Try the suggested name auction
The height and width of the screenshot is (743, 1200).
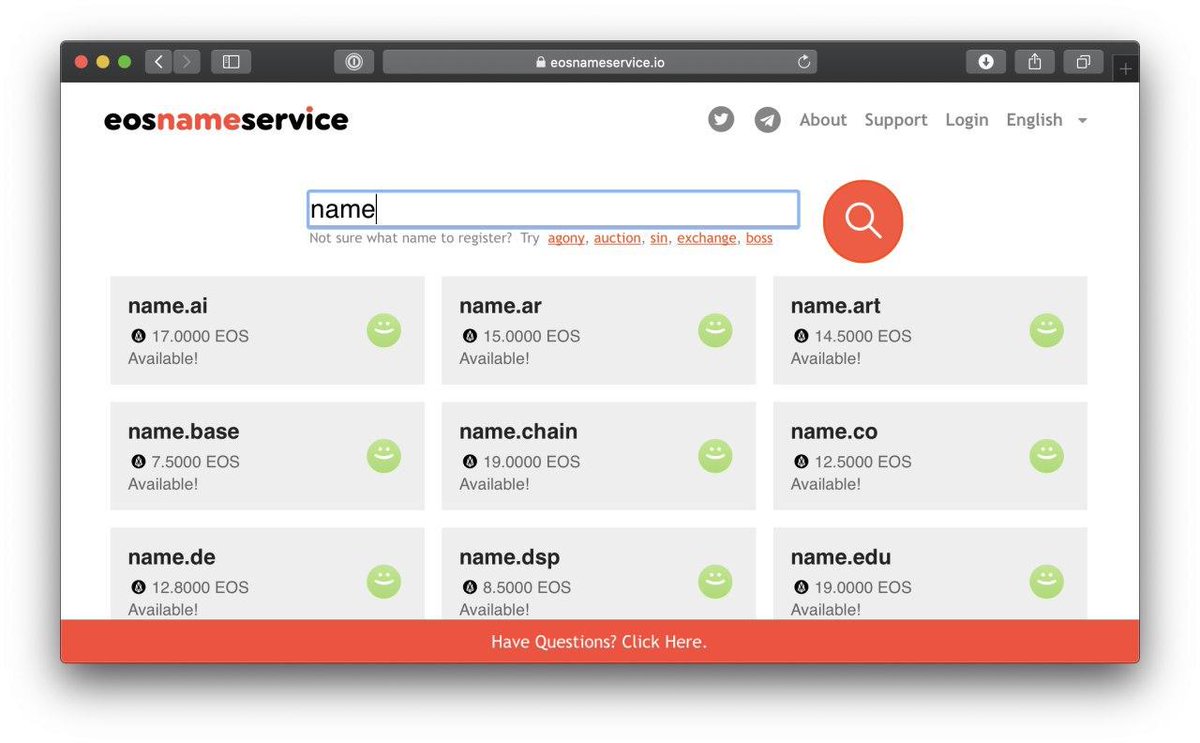(617, 238)
